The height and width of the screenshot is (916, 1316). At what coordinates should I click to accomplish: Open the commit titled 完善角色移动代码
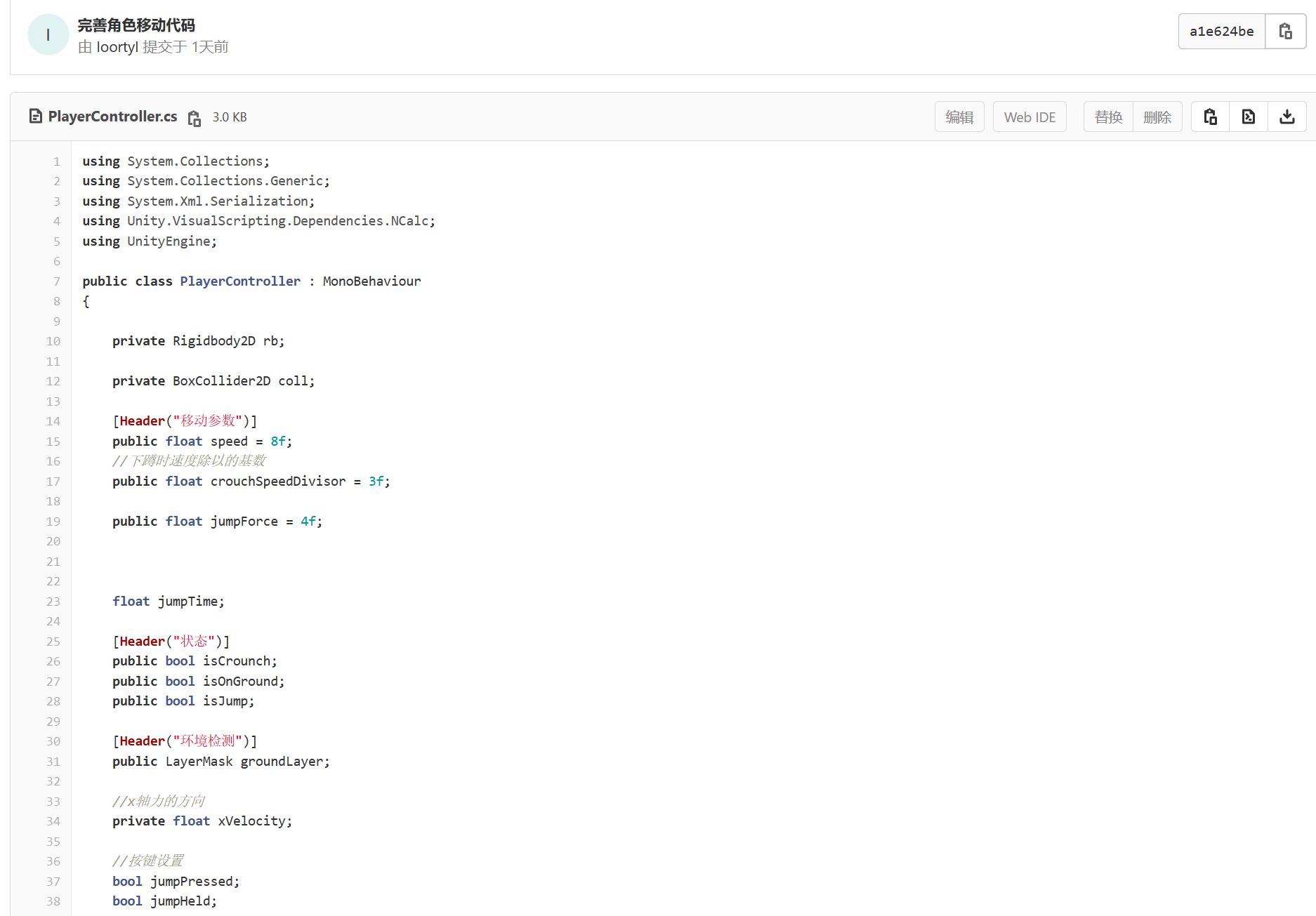click(x=136, y=25)
